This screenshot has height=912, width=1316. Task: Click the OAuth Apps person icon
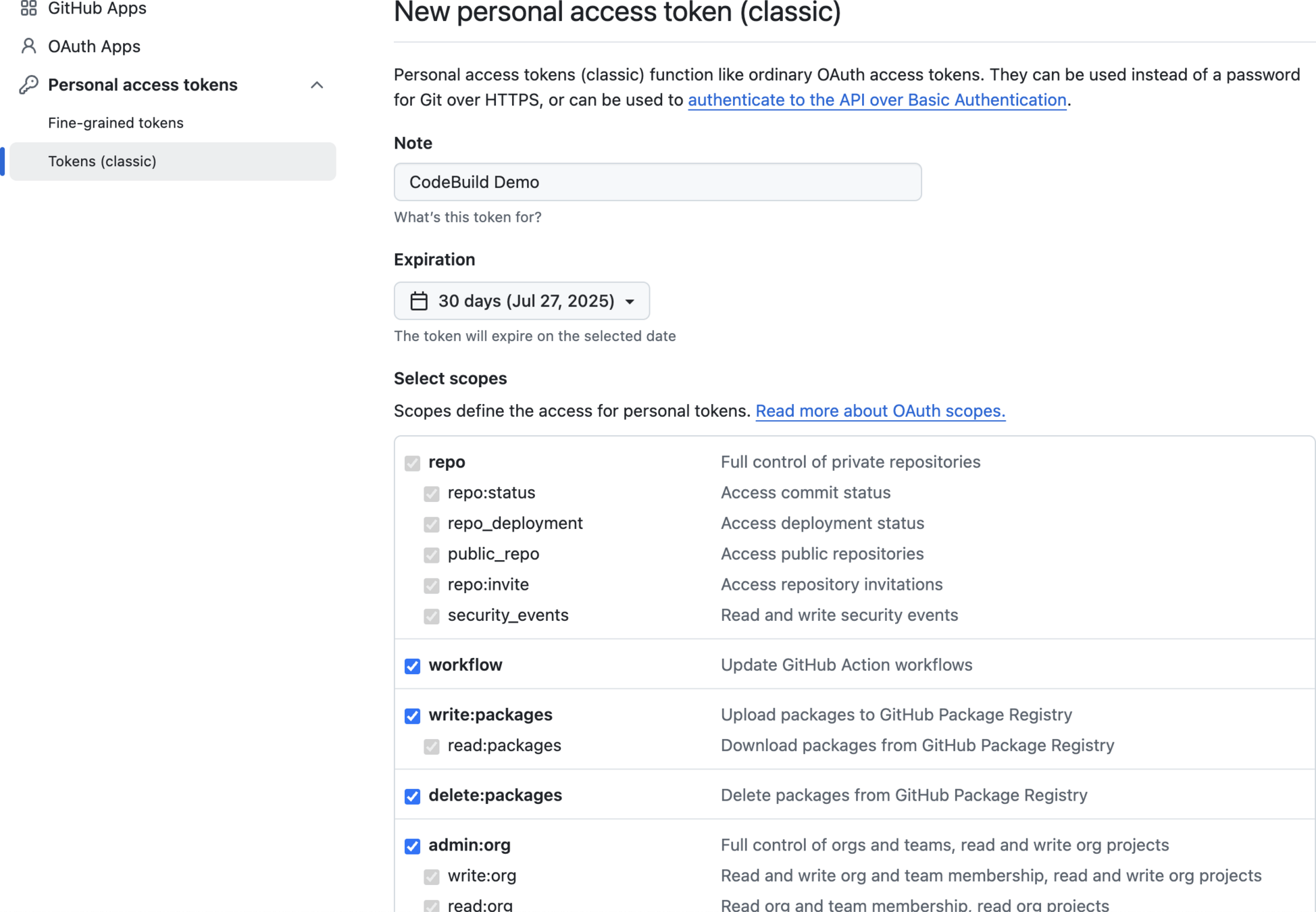click(x=28, y=46)
